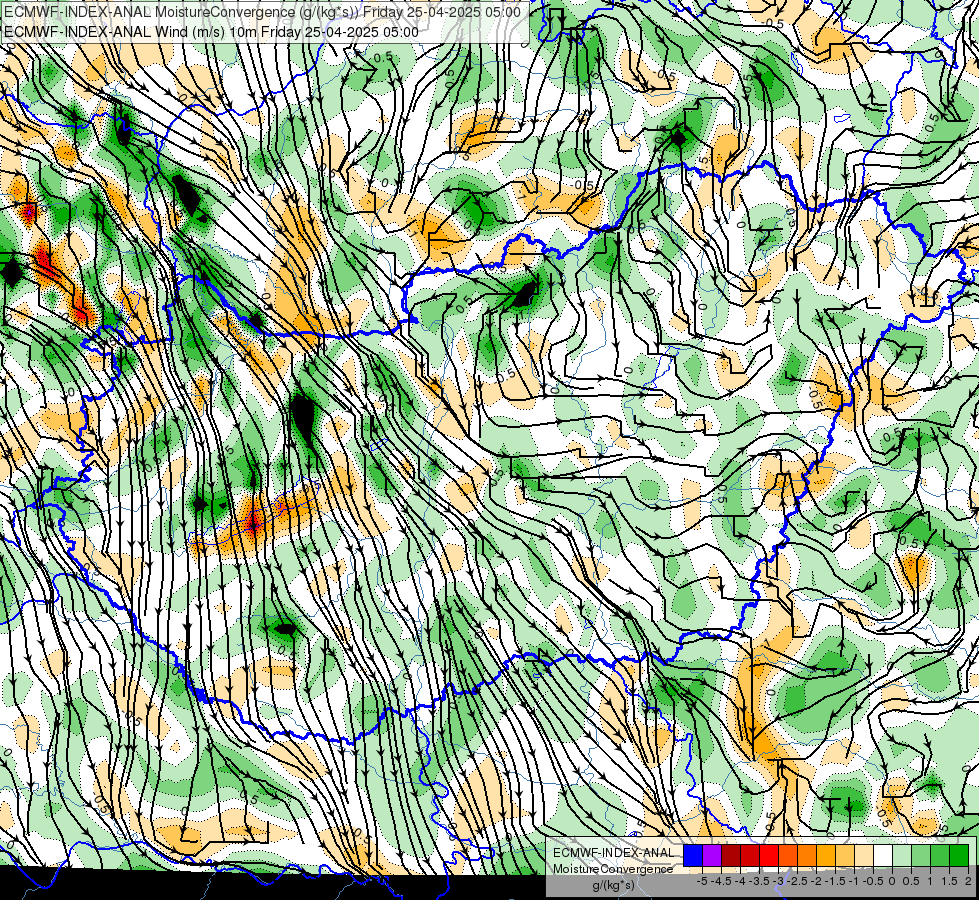The width and height of the screenshot is (979, 900).
Task: Click the -5 tick label on the legend
Action: click(x=702, y=881)
